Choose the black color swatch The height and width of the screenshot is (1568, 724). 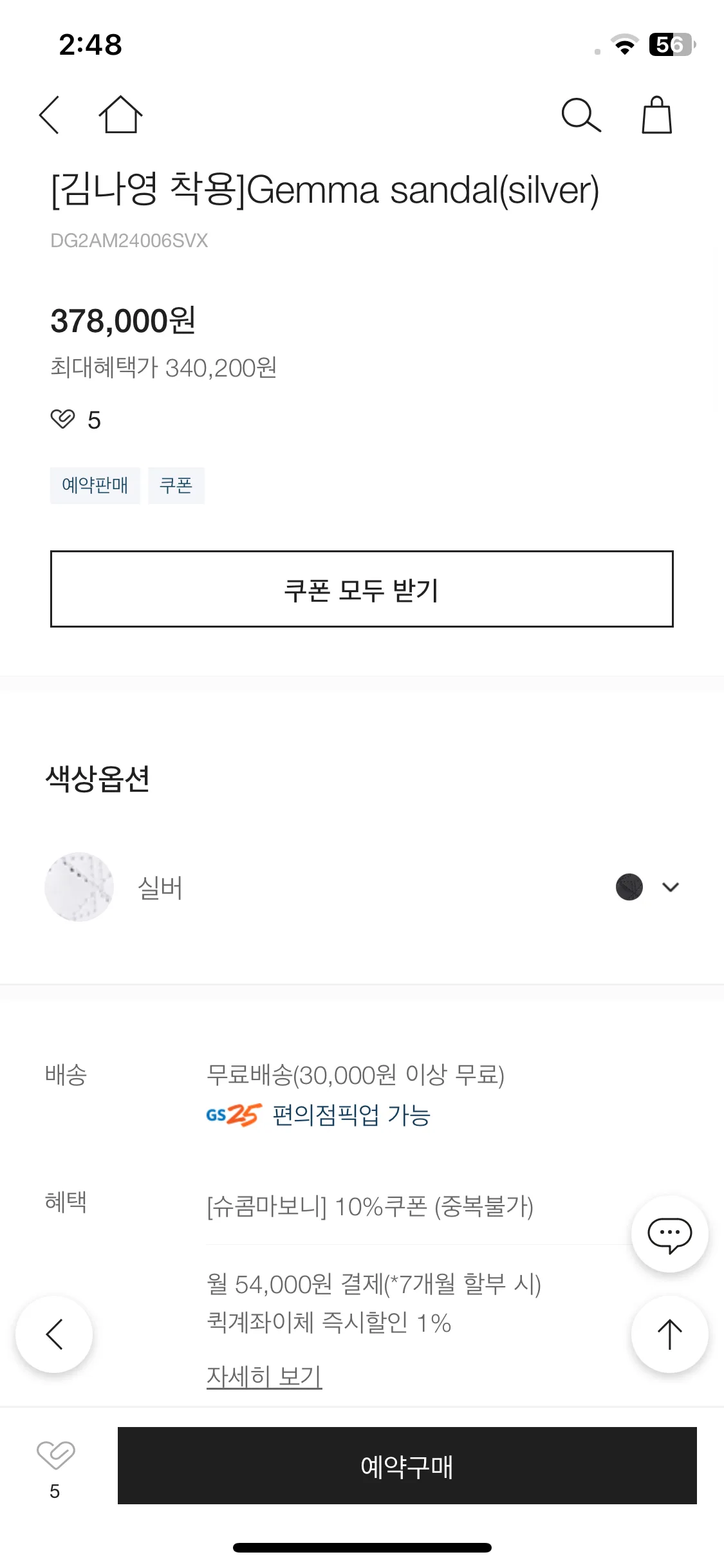click(x=629, y=887)
